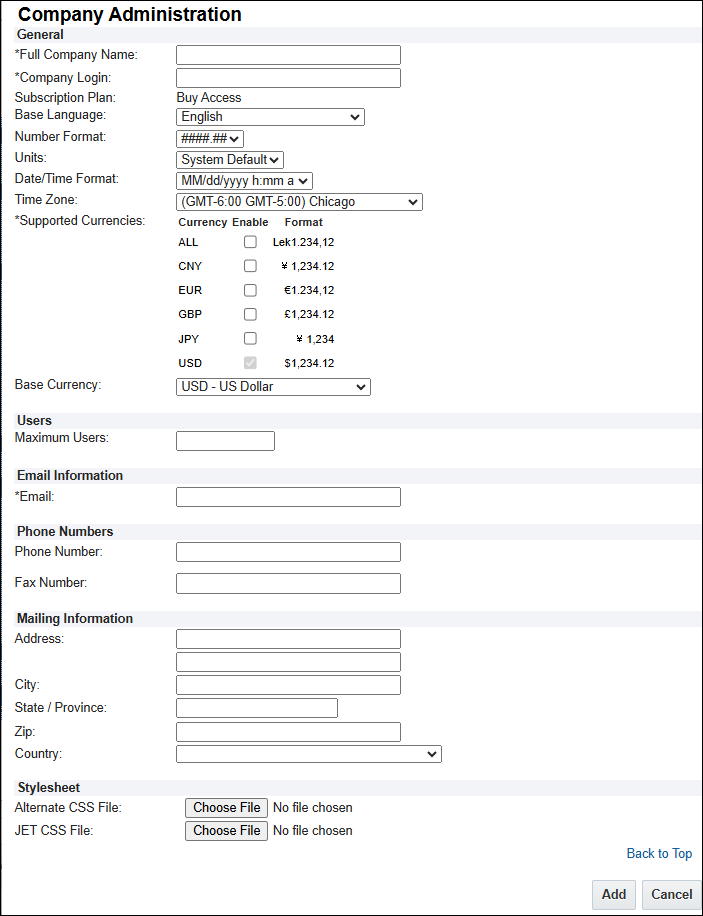Image resolution: width=703 pixels, height=916 pixels.
Task: Follow the Back to Top link
Action: tap(659, 854)
